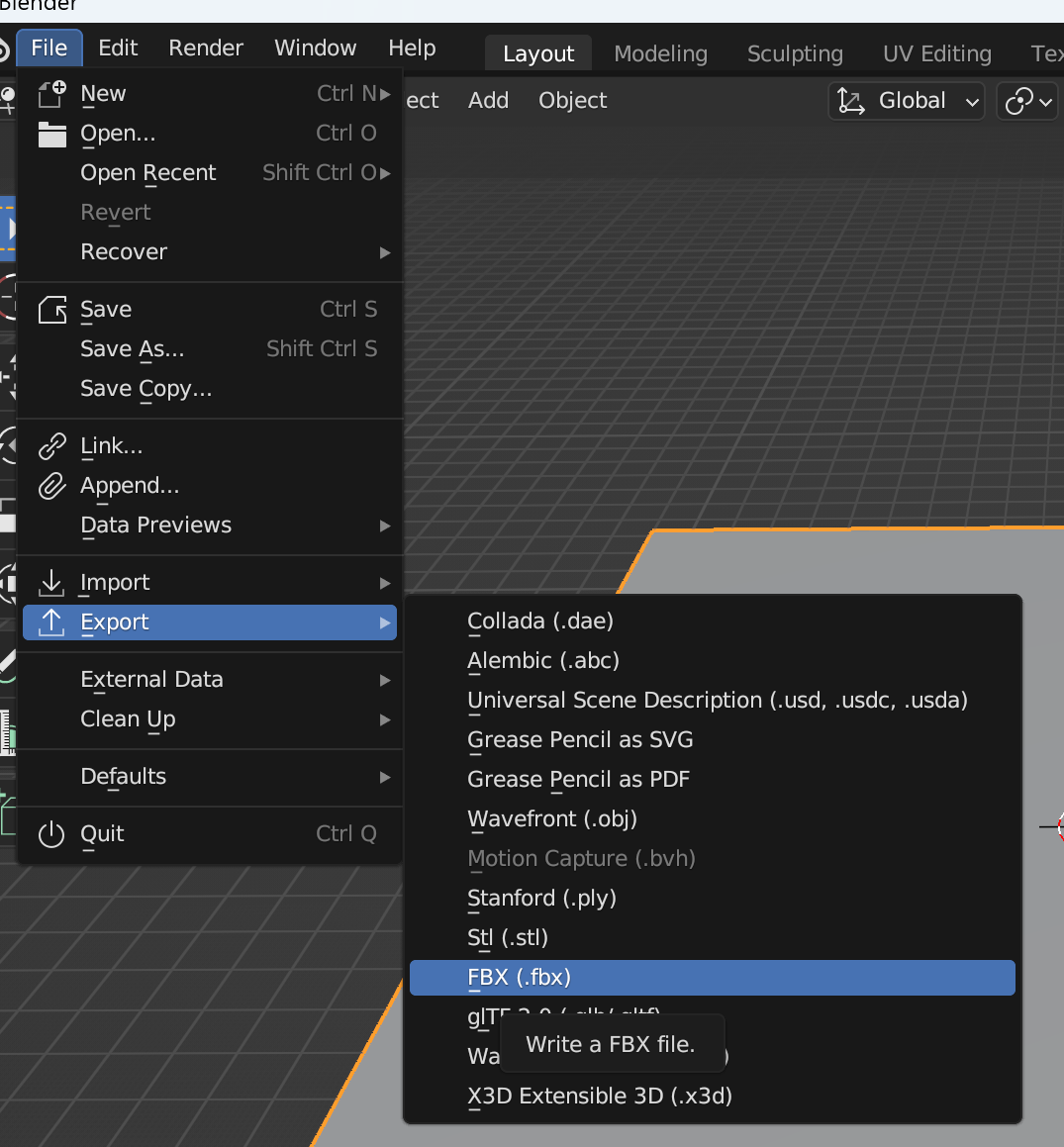The image size is (1064, 1147).
Task: Expand the Import submenu arrow
Action: click(385, 583)
